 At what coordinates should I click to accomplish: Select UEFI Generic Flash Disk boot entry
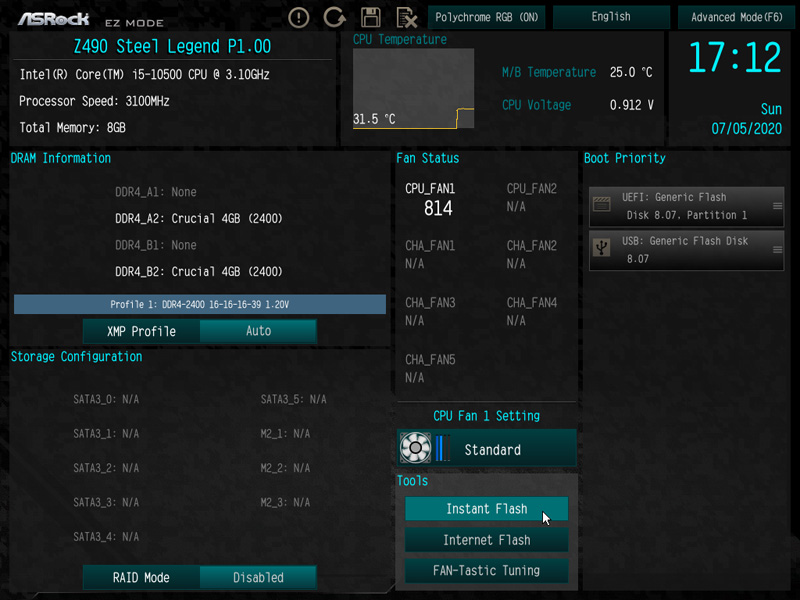click(x=686, y=206)
